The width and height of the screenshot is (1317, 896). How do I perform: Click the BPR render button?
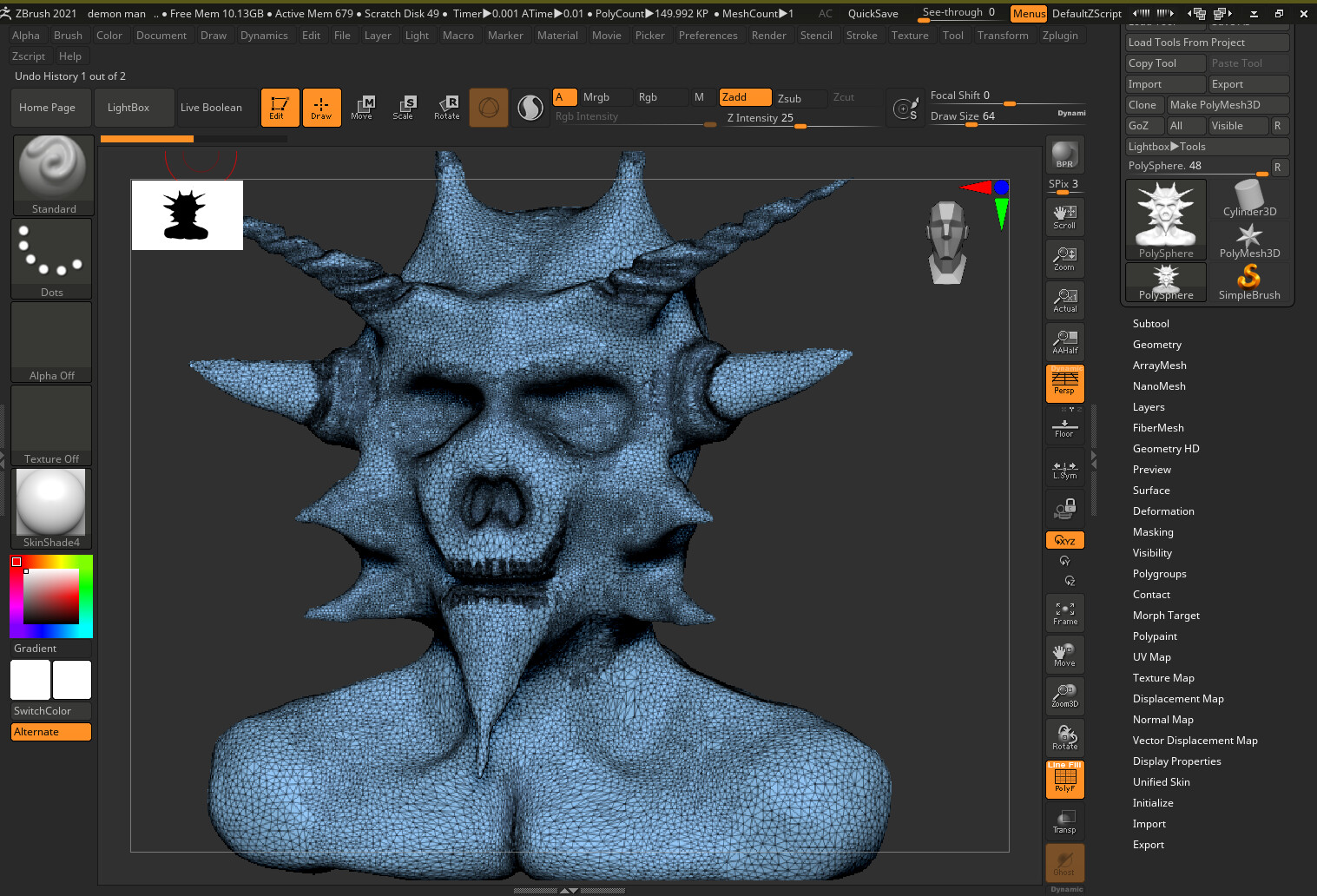tap(1064, 154)
